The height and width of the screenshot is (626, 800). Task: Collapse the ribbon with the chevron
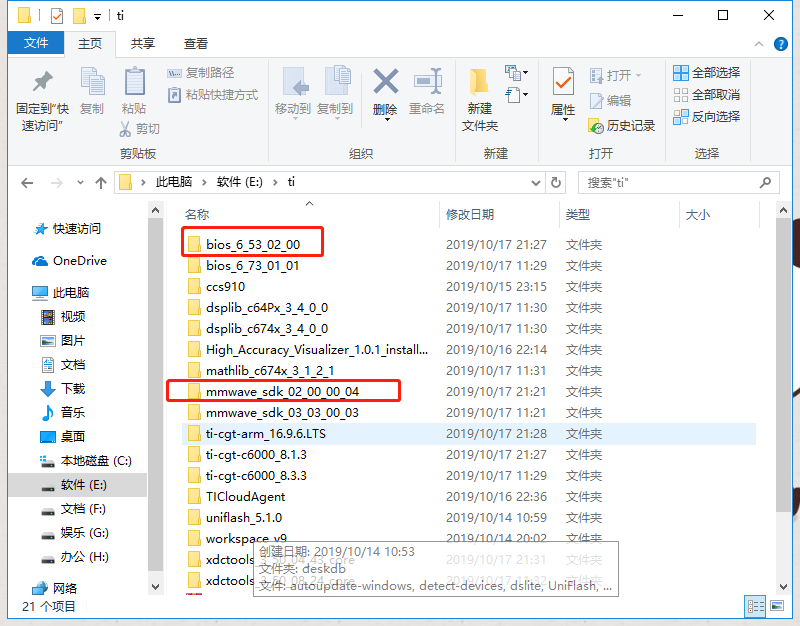tap(759, 44)
